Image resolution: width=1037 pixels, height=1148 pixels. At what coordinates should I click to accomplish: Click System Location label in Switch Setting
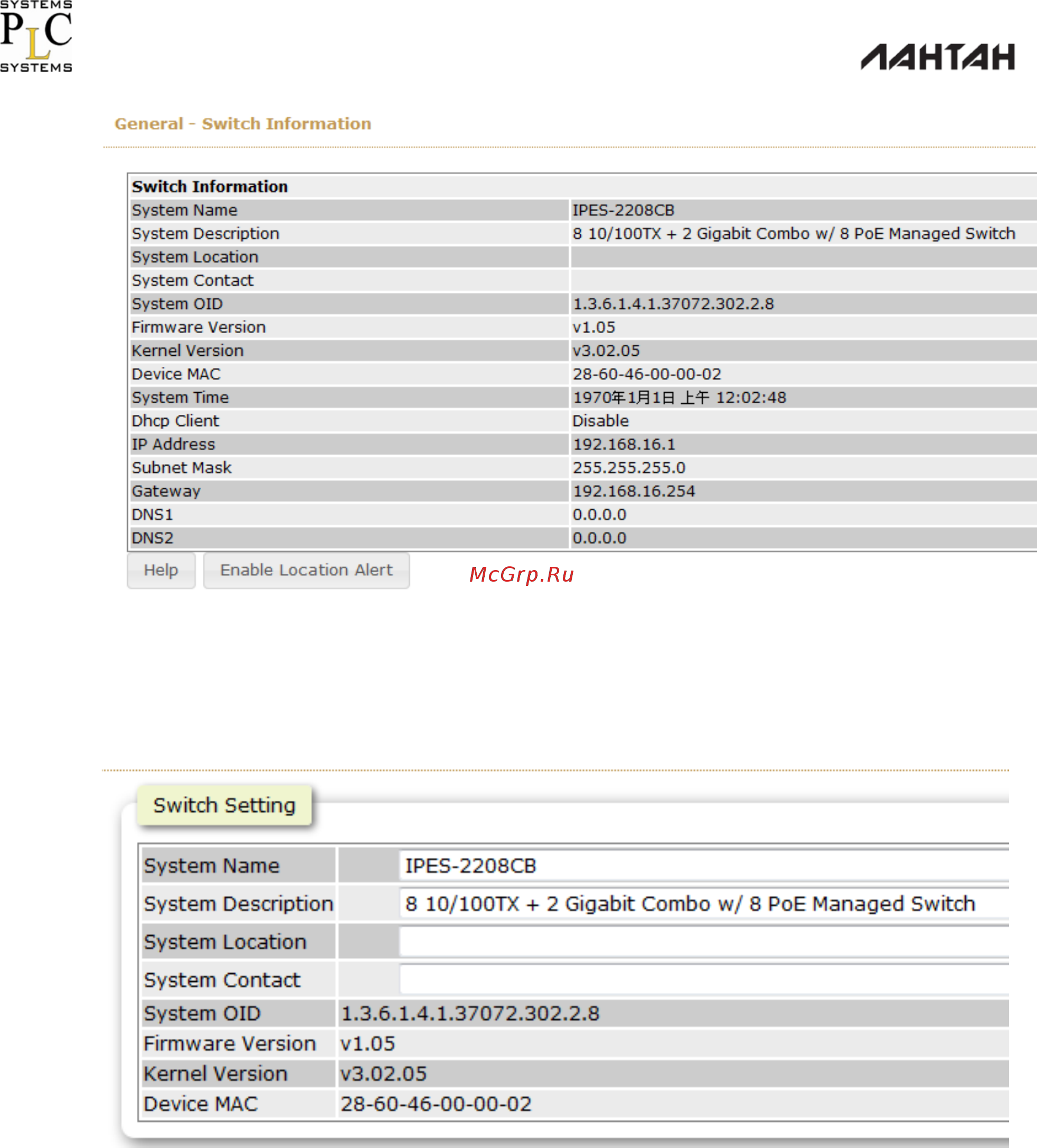(225, 942)
